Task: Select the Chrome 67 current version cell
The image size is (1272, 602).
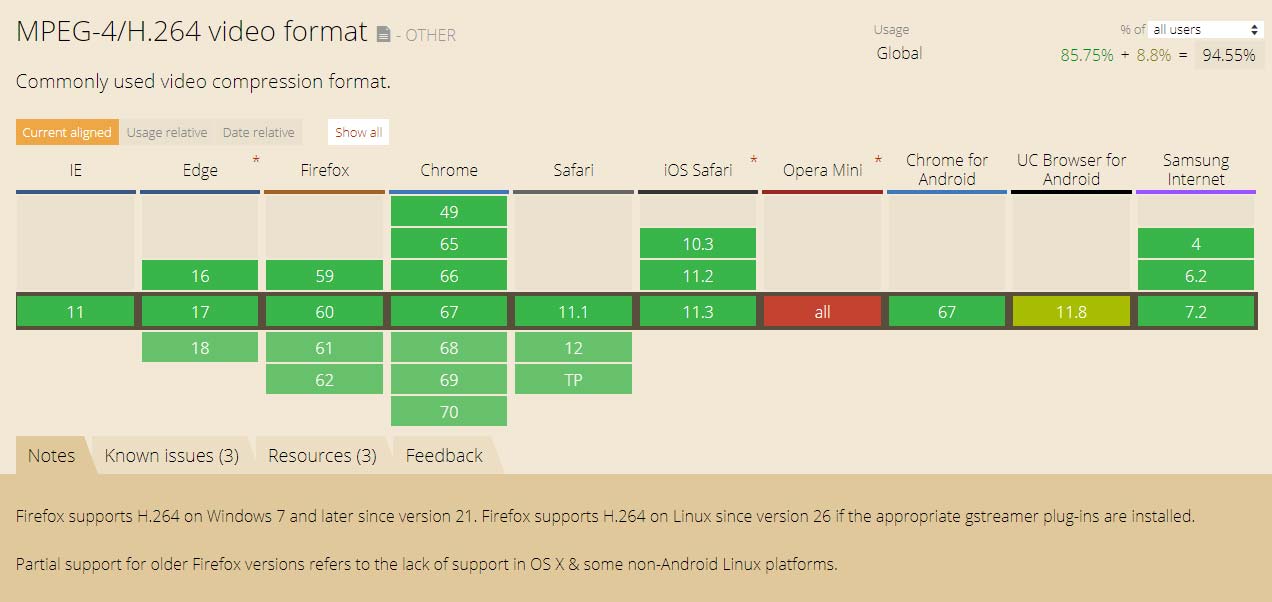Action: (449, 312)
